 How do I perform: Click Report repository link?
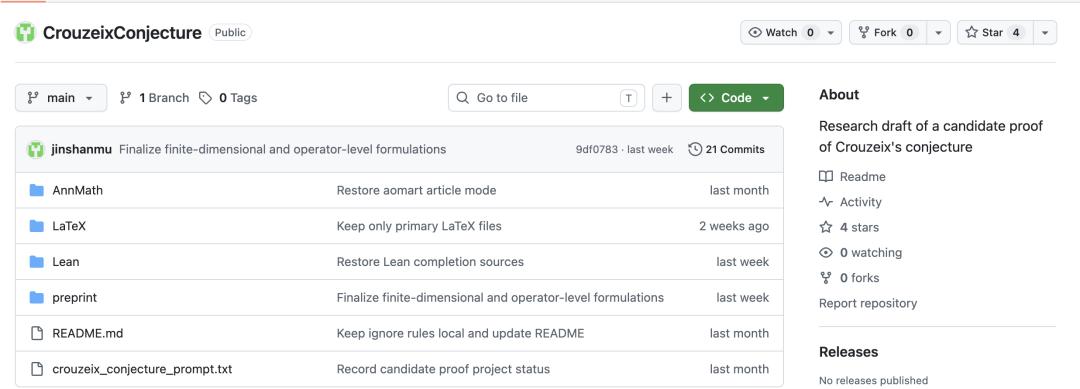click(868, 303)
